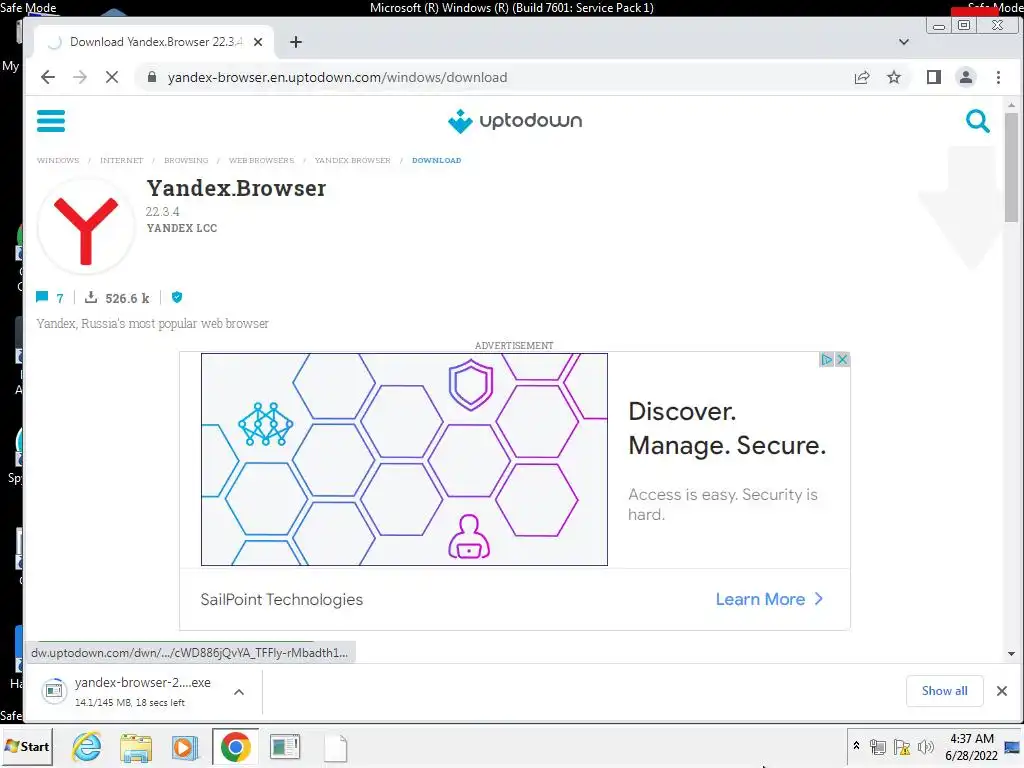Image resolution: width=1024 pixels, height=768 pixels.
Task: Select the Download Yandex.Browser tab
Action: tap(154, 42)
